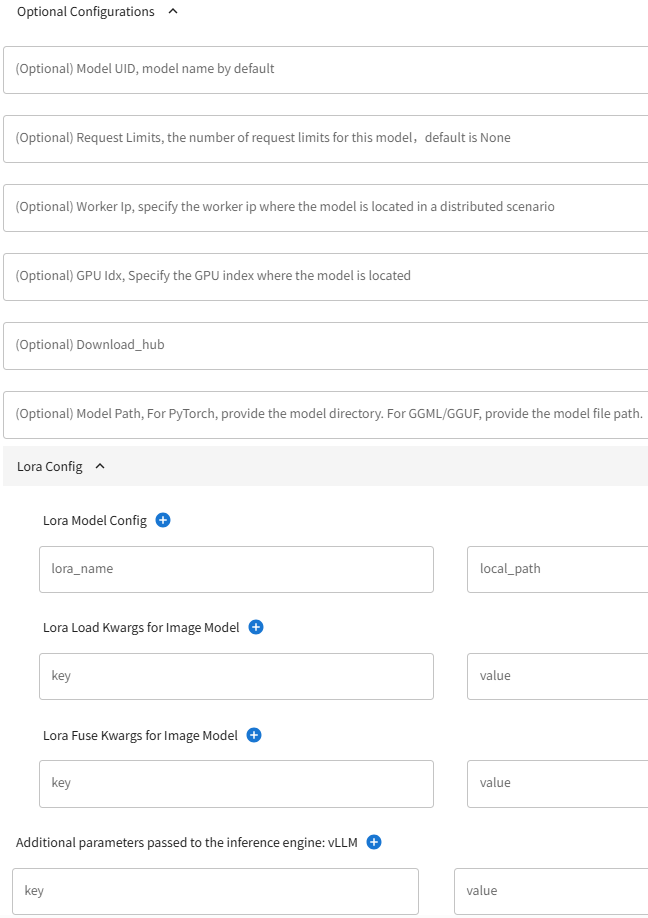Click the Lora Fuse Kwargs for Image Model label
This screenshot has height=918, width=648.
click(140, 735)
